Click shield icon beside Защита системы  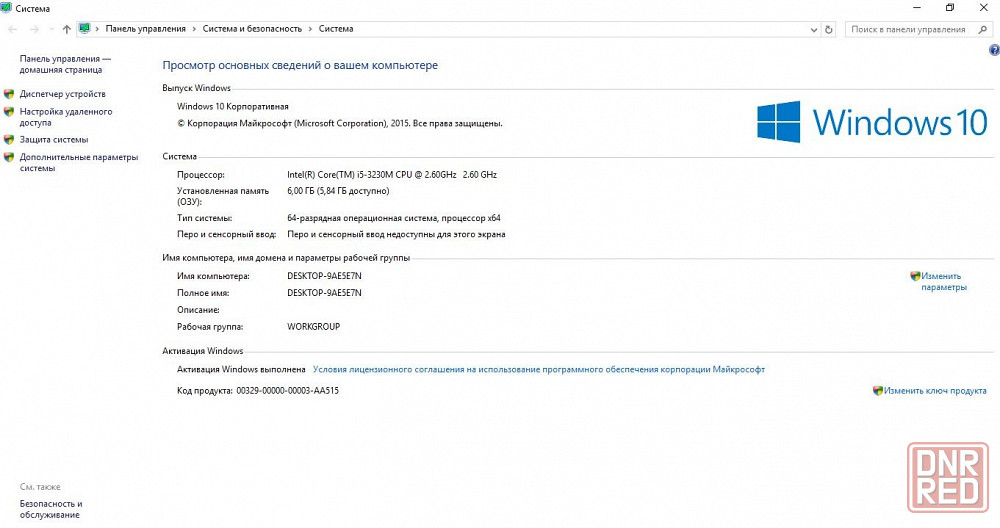click(x=9, y=140)
